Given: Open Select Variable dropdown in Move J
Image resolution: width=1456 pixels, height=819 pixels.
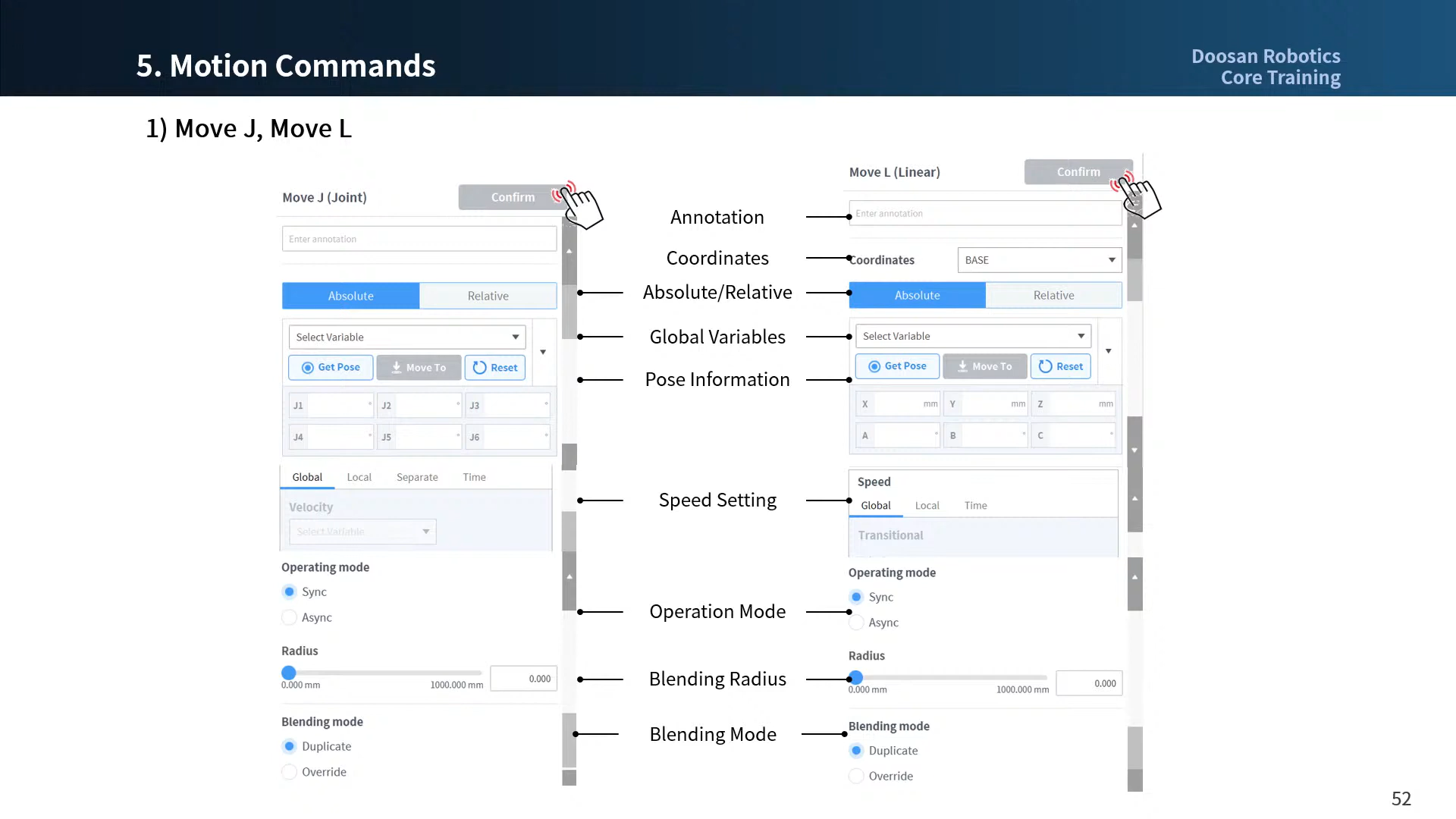Looking at the screenshot, I should click(x=406, y=337).
